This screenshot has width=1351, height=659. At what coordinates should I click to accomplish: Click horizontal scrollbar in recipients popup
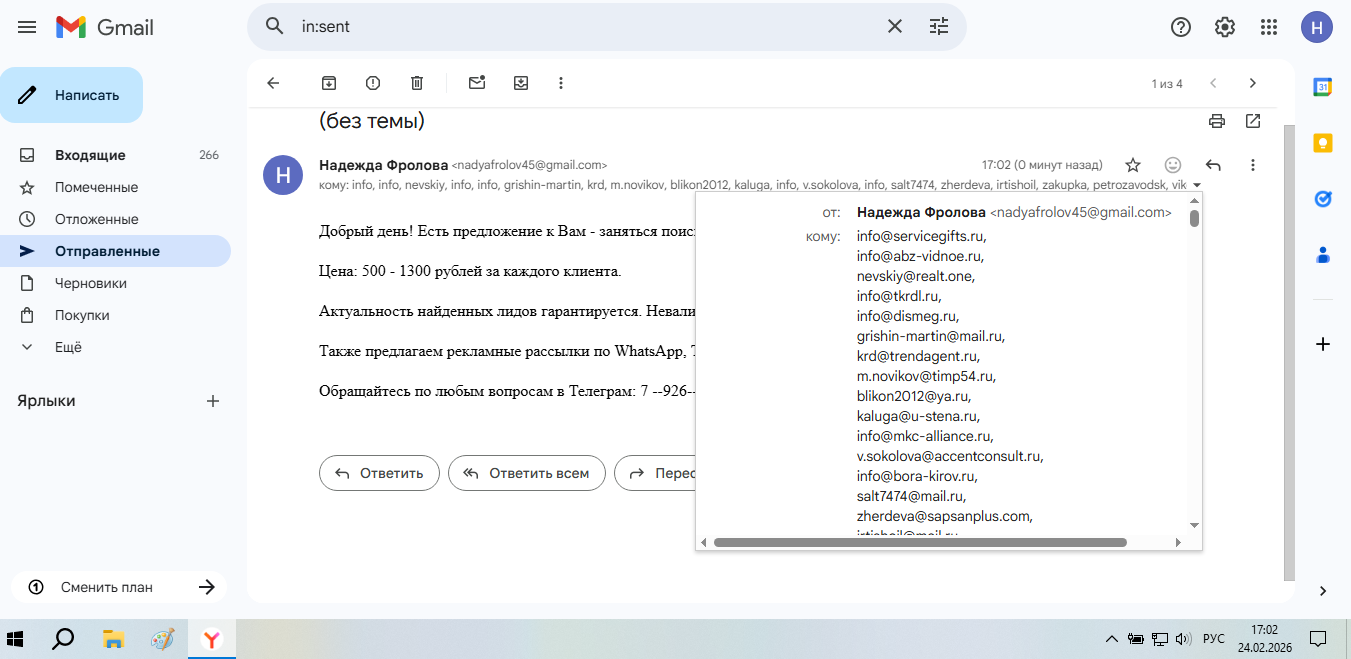[x=920, y=542]
